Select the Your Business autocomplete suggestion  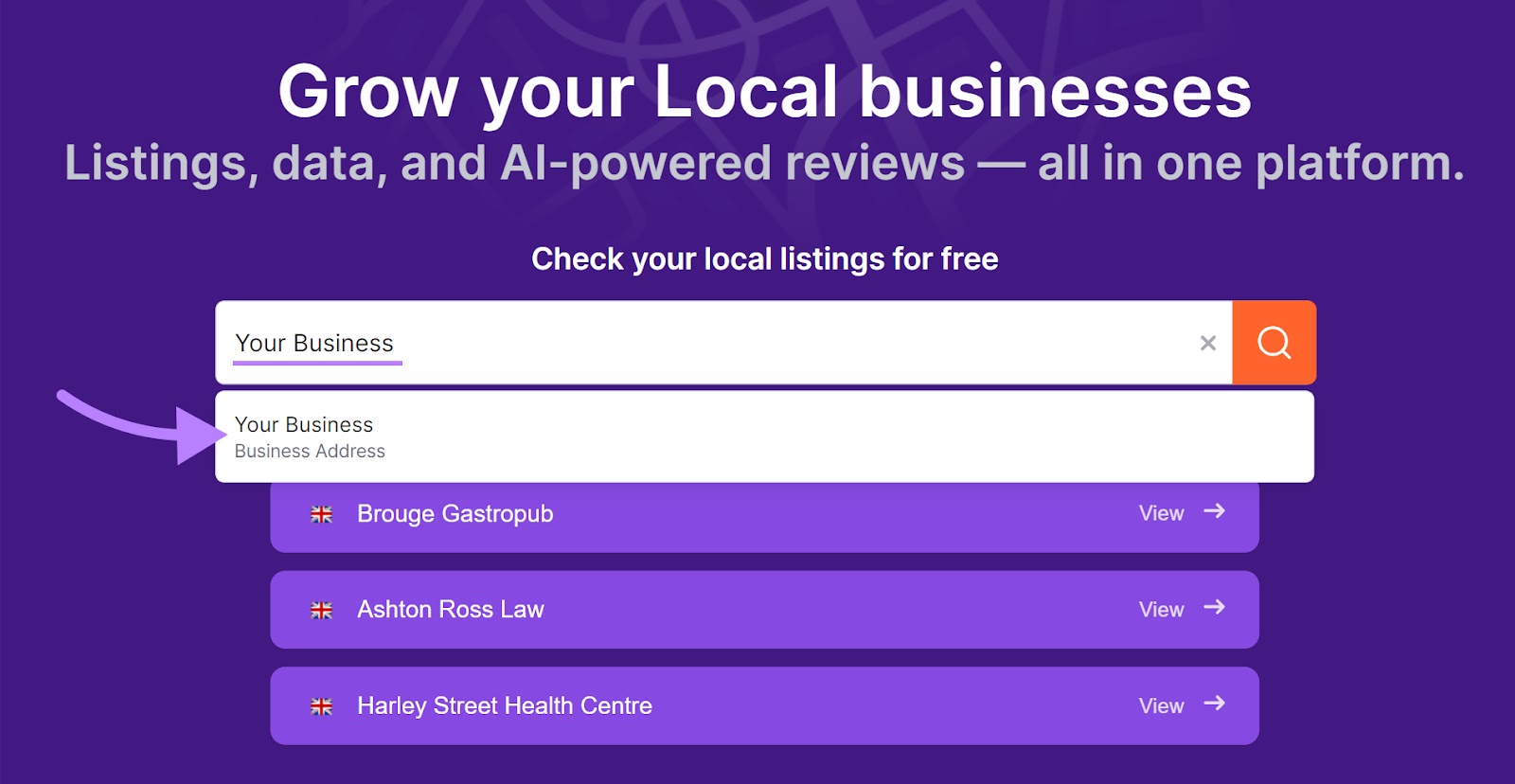click(303, 424)
